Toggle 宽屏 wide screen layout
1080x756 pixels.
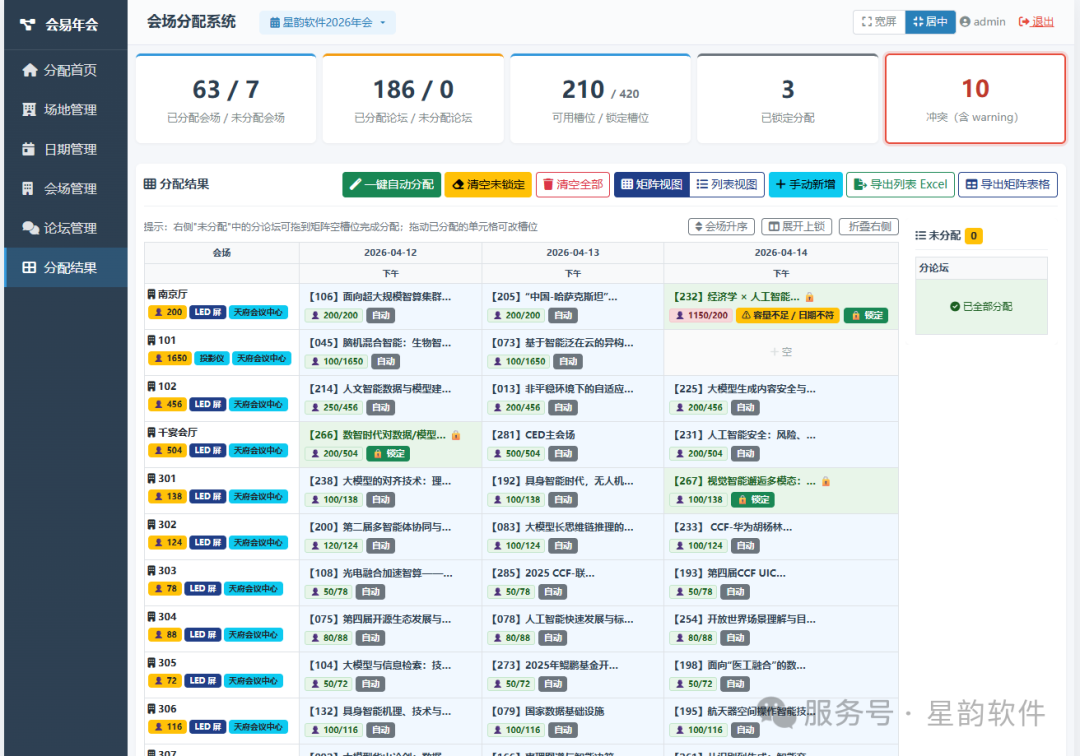click(879, 22)
